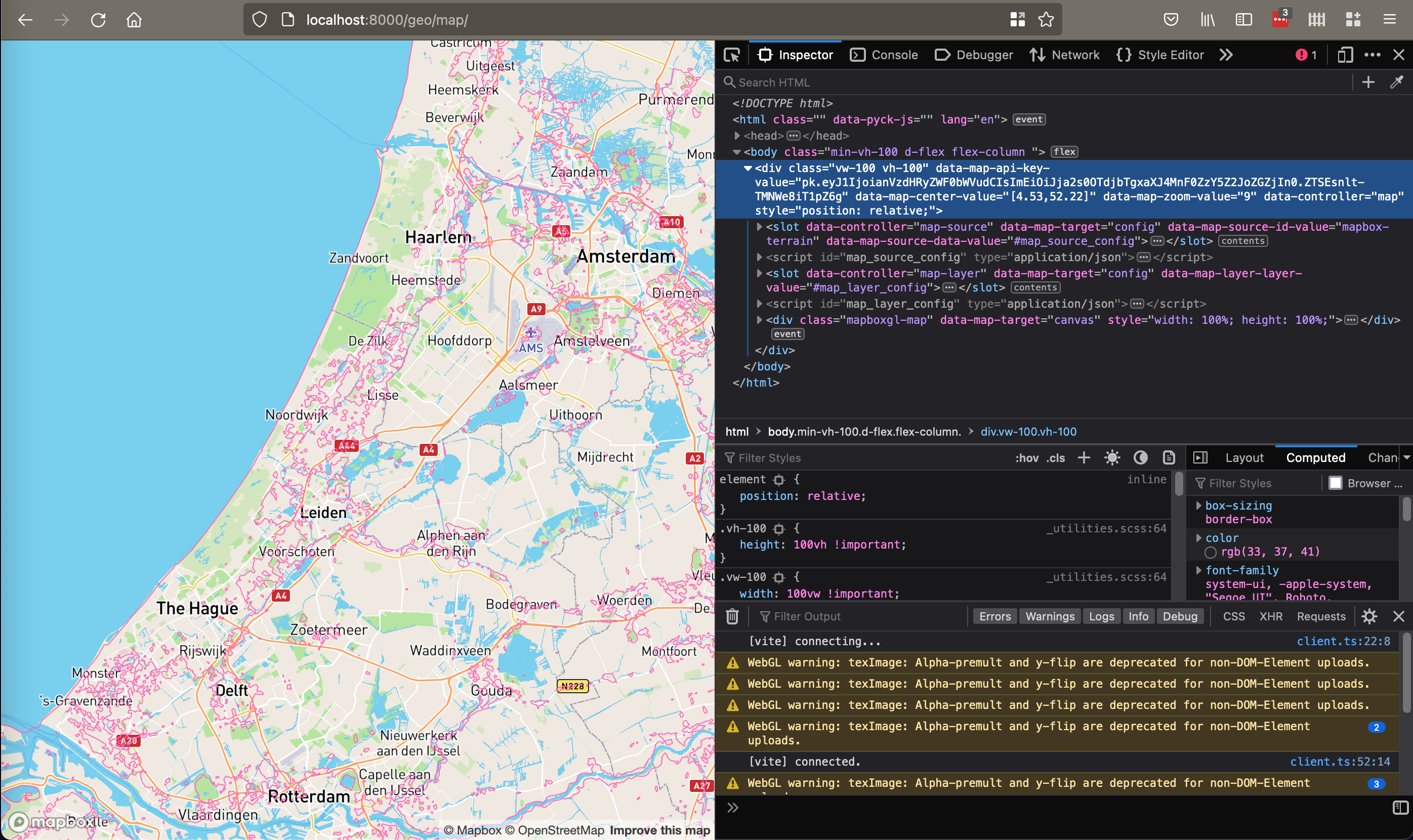The image size is (1413, 840).
Task: Toggle light color scheme simulation icon
Action: (x=1112, y=457)
